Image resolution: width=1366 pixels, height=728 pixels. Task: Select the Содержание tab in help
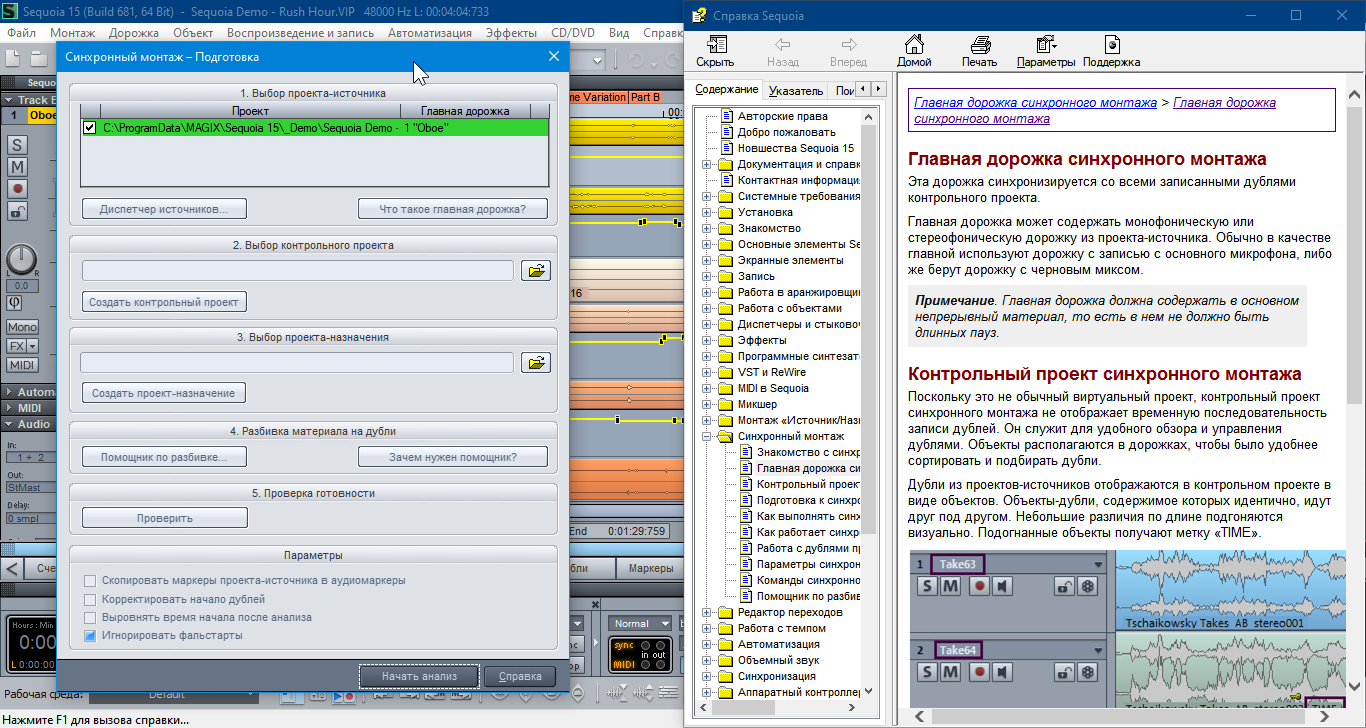click(x=727, y=90)
